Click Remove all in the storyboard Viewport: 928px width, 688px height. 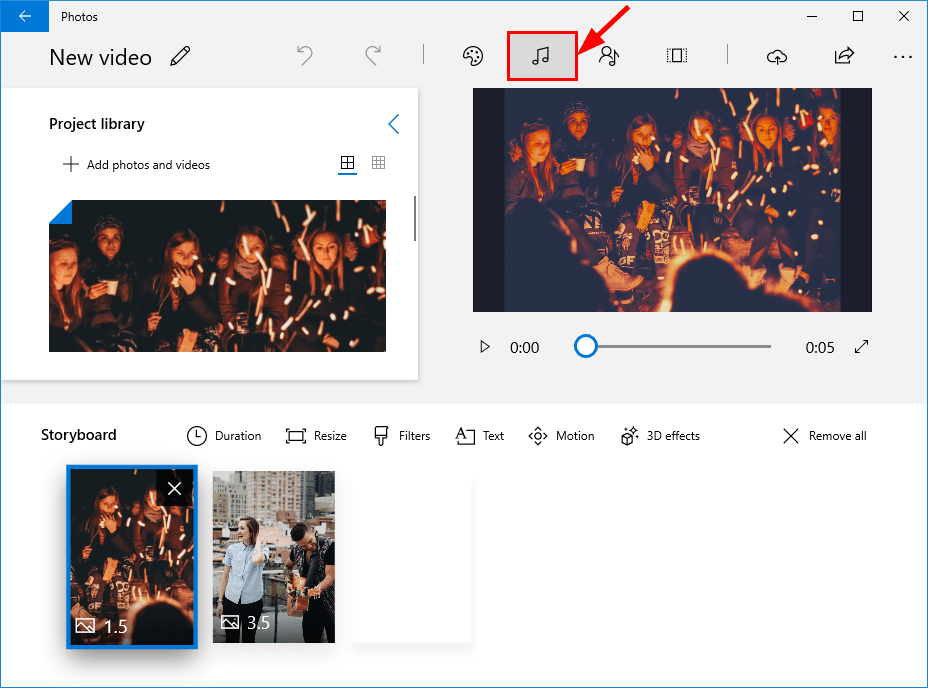[x=823, y=435]
